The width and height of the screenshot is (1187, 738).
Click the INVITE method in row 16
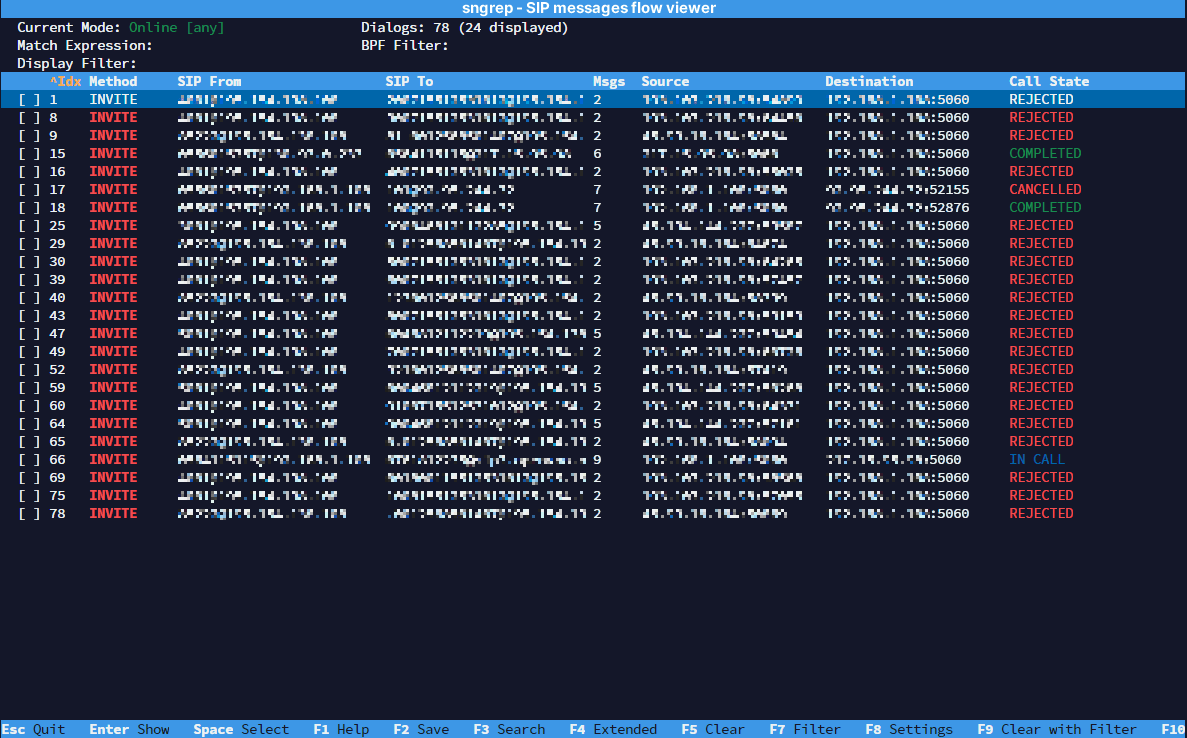tap(114, 172)
